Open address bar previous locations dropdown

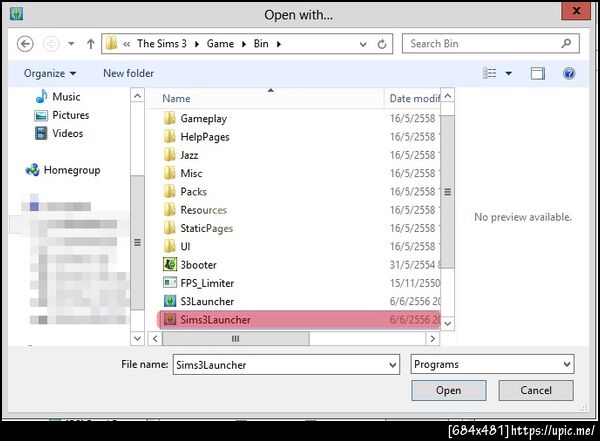363,44
